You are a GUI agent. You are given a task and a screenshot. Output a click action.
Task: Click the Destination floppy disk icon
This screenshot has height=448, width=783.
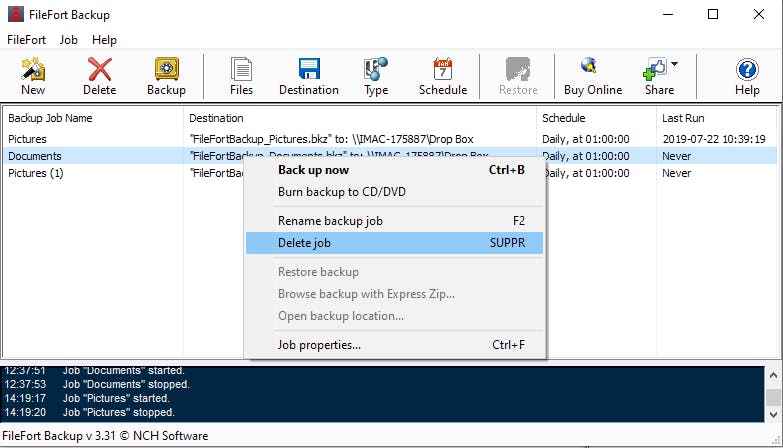[x=309, y=69]
